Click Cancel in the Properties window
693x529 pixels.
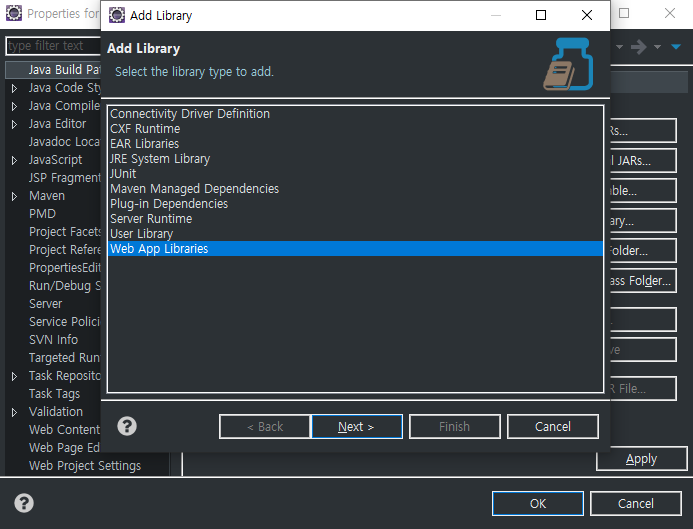636,503
